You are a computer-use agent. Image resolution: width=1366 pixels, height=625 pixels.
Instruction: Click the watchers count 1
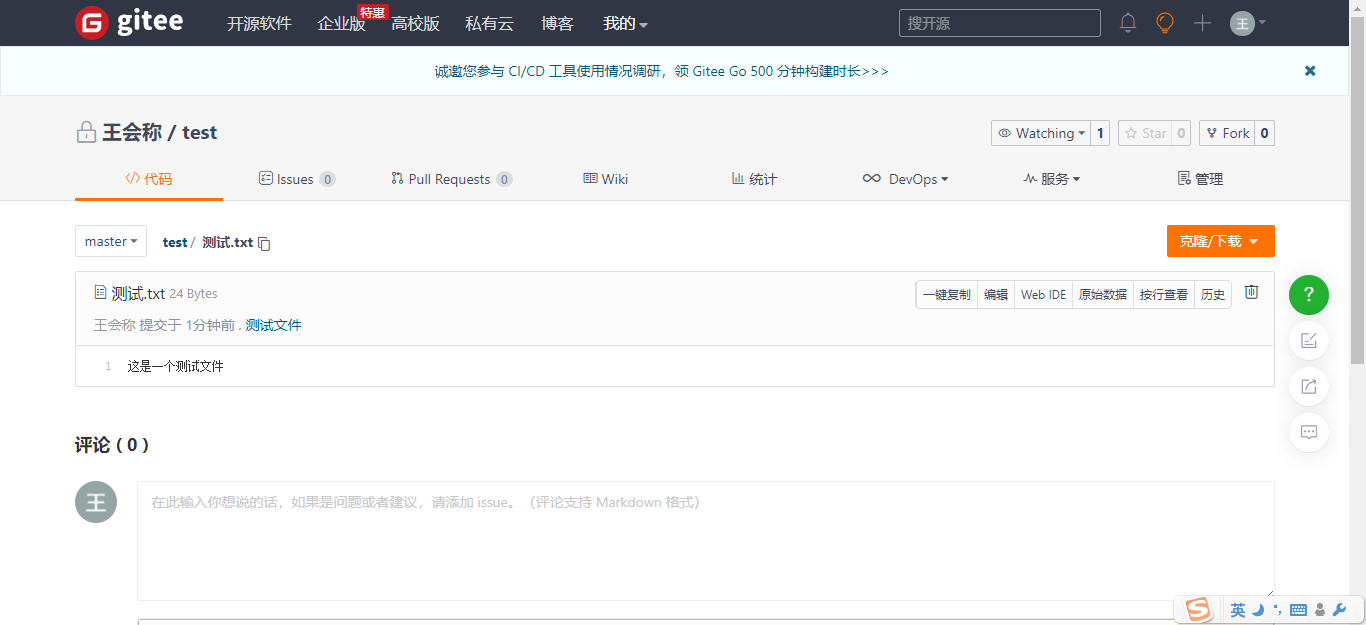tap(1100, 133)
